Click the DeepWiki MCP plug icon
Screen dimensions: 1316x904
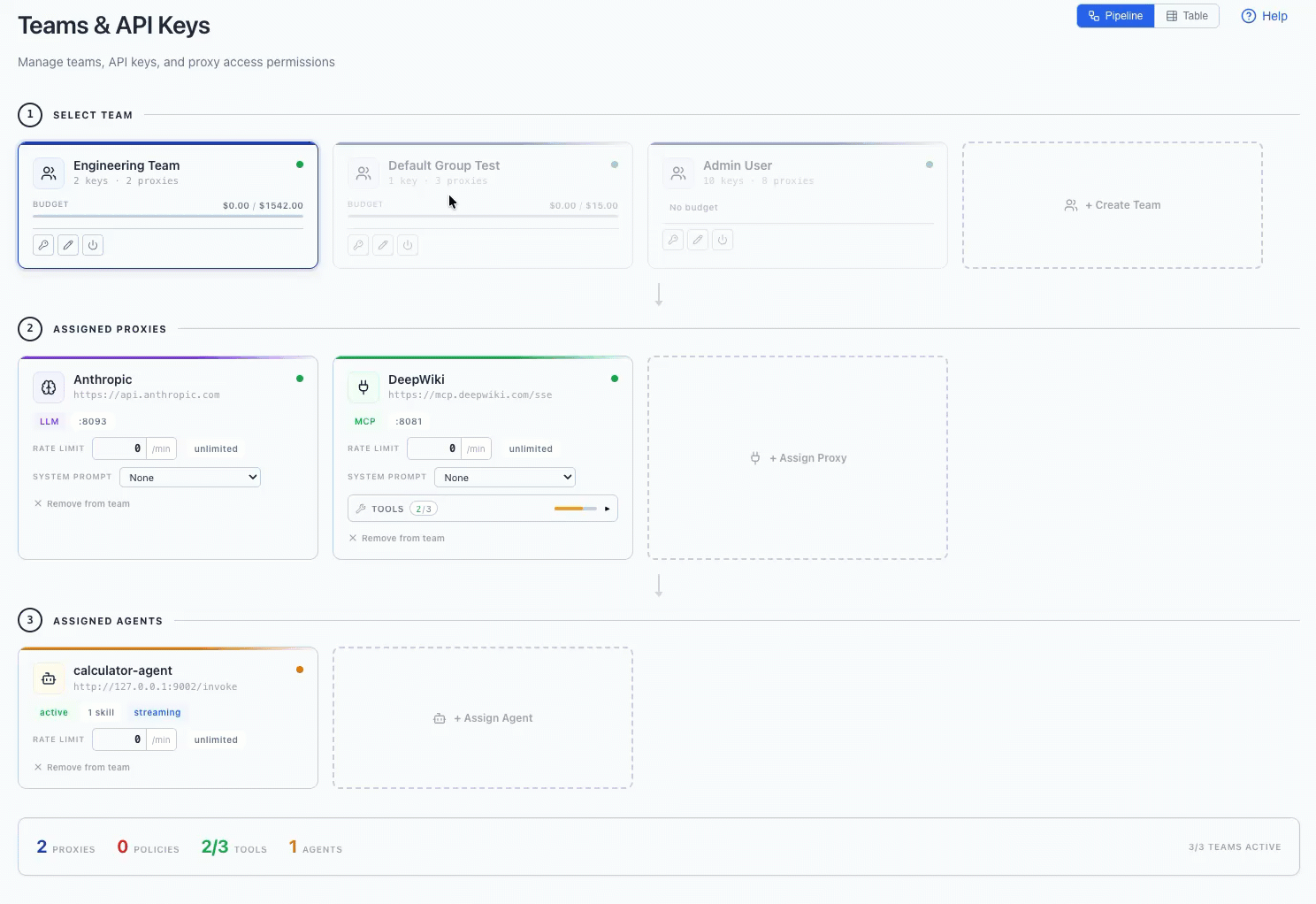pyautogui.click(x=363, y=387)
